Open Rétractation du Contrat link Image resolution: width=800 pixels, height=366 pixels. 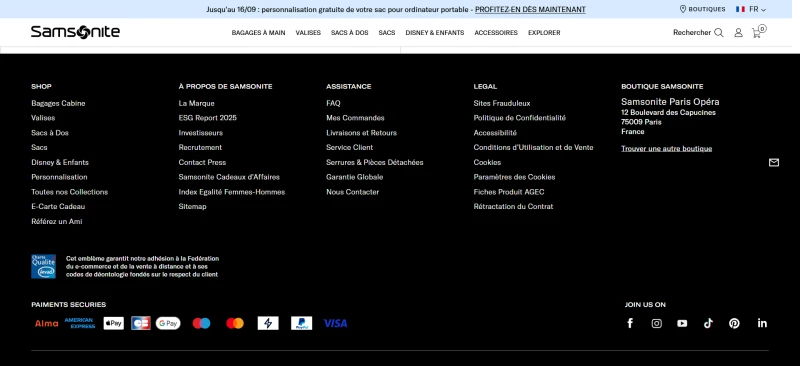point(513,207)
